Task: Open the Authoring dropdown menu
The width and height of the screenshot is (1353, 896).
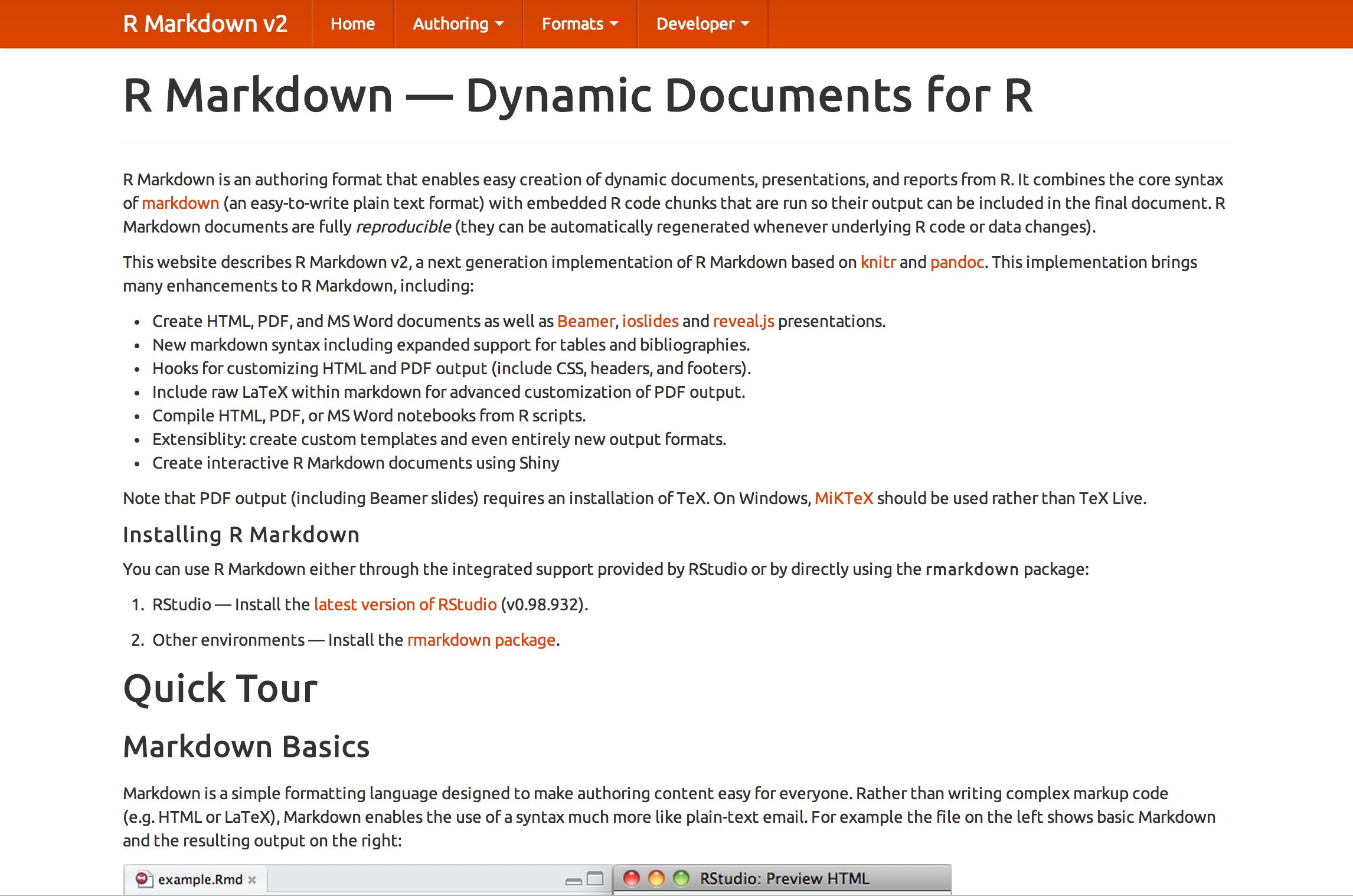Action: pos(457,24)
